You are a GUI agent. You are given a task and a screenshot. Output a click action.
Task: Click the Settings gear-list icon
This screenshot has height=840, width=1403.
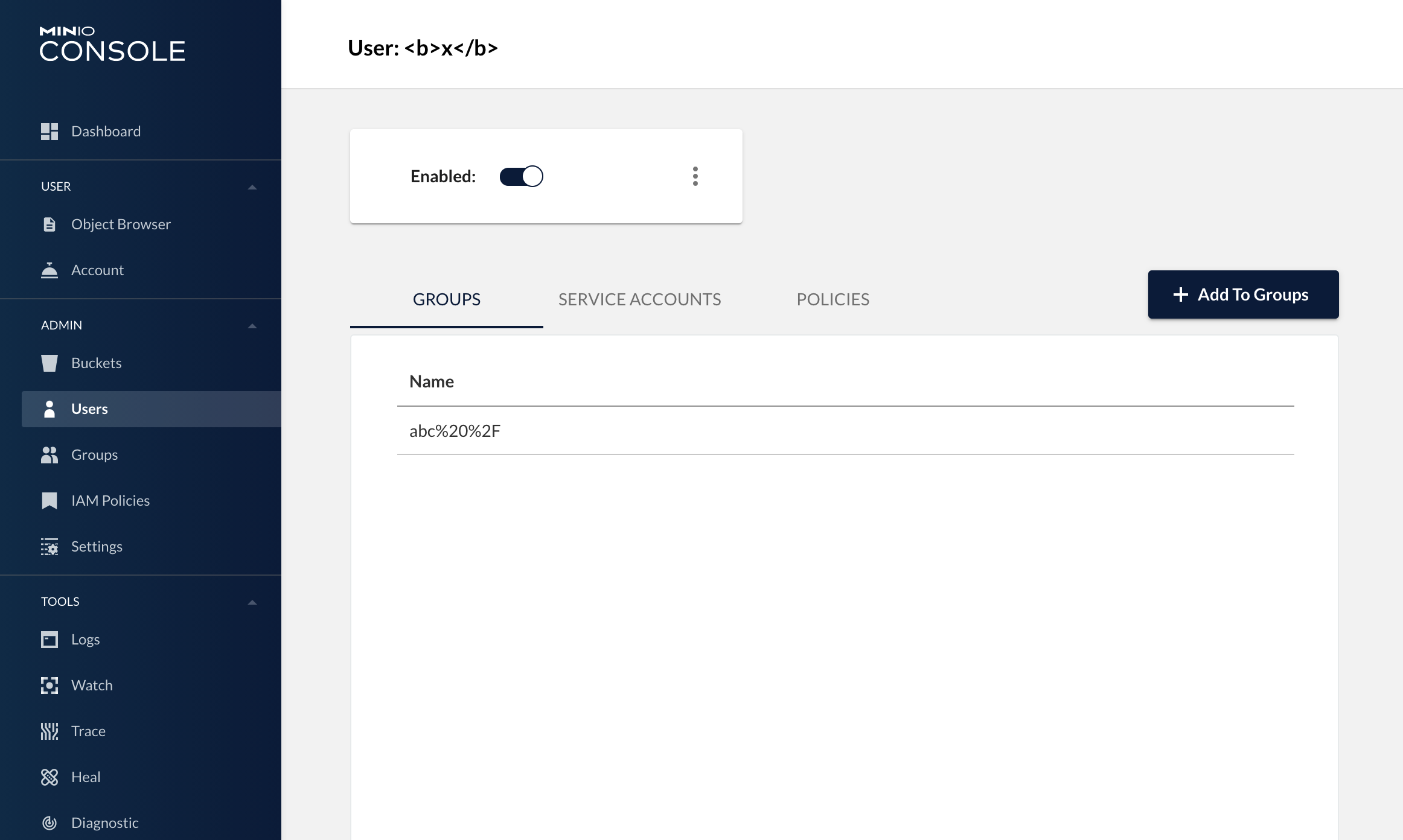coord(50,547)
